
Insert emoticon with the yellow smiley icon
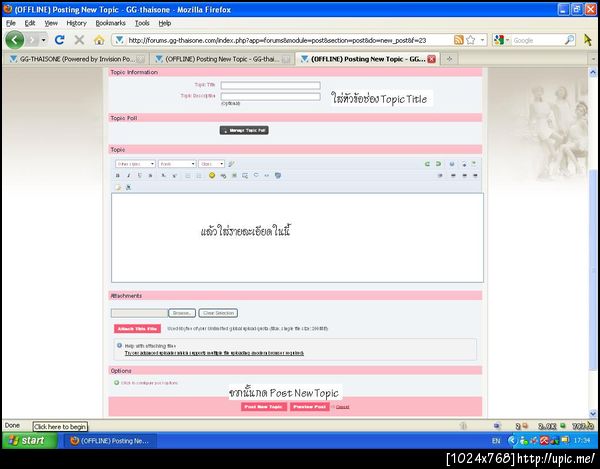212,175
